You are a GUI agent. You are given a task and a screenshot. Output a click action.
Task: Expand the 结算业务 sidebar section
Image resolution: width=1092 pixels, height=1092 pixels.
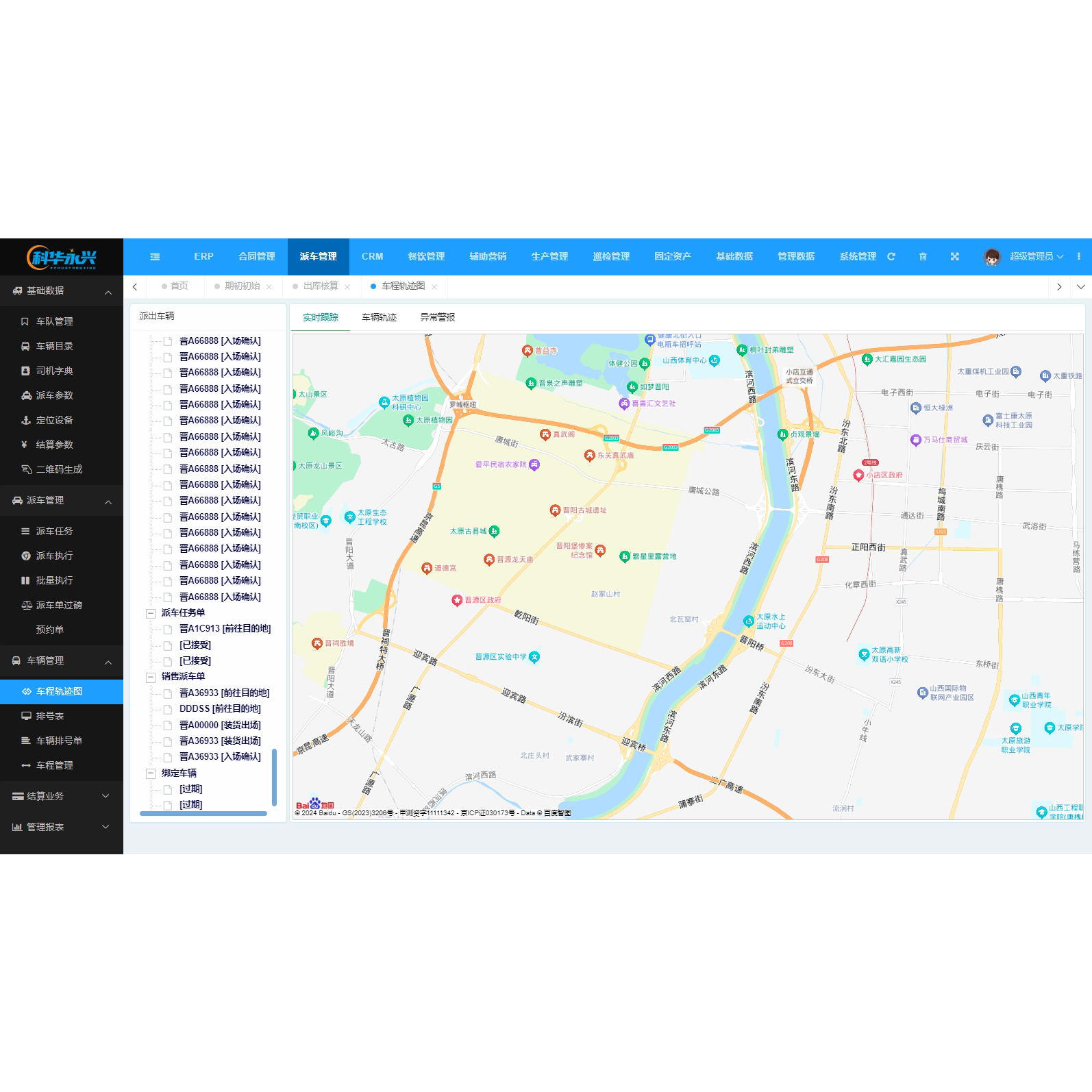62,796
